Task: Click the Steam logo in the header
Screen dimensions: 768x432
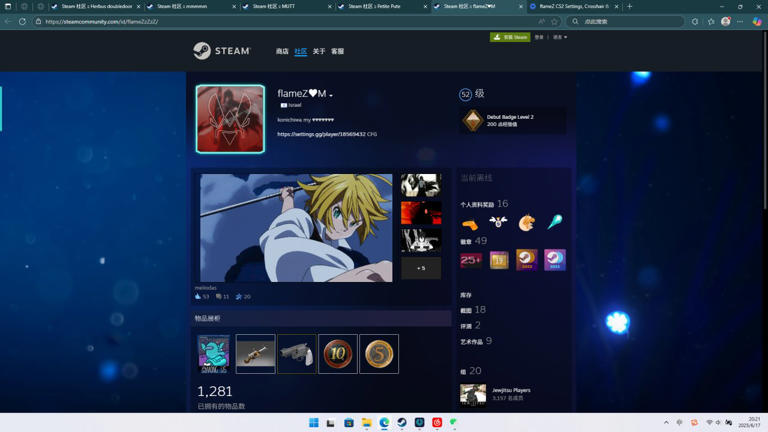Action: pyautogui.click(x=221, y=50)
